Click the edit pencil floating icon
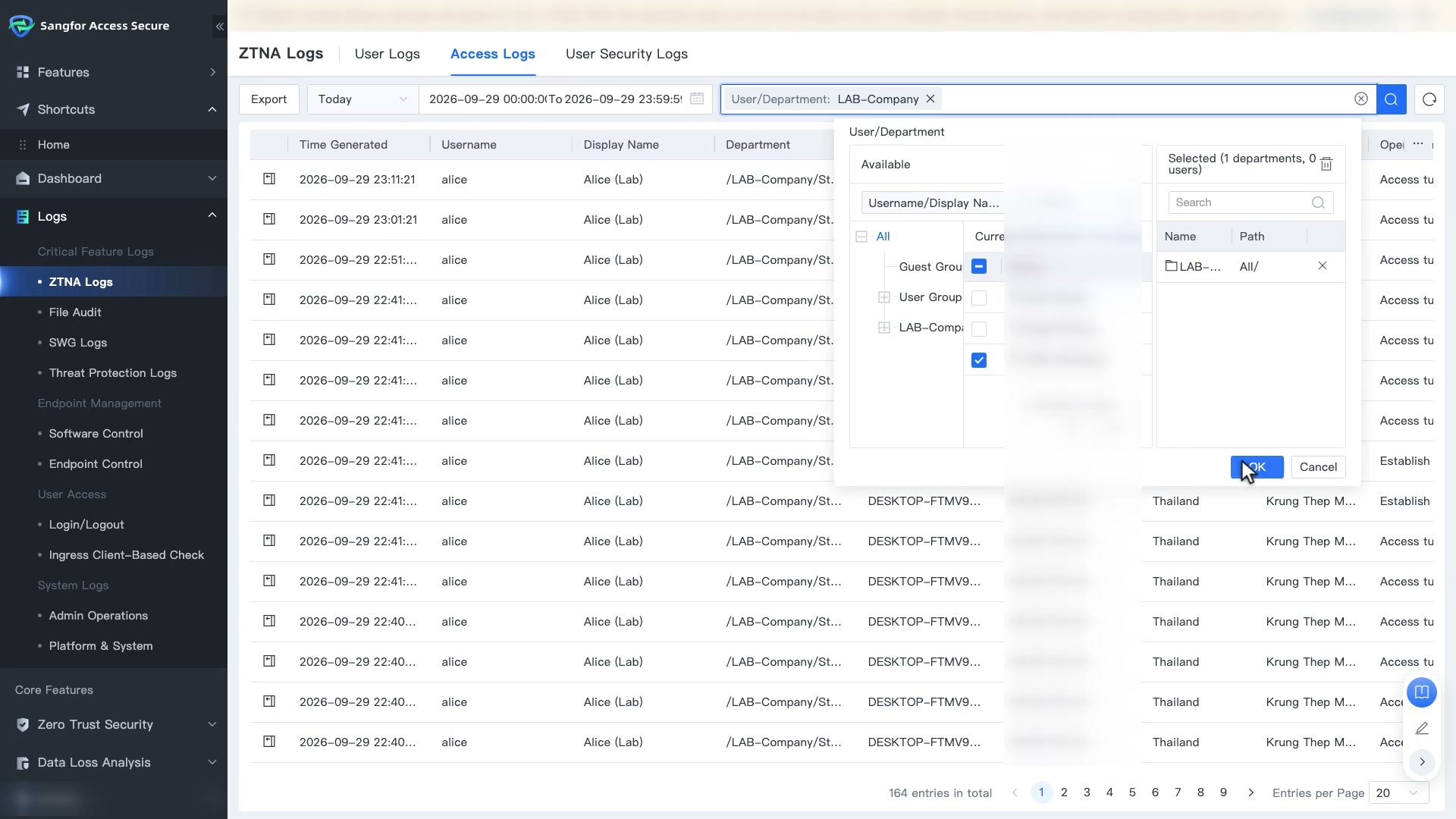The image size is (1456, 819). click(1422, 728)
